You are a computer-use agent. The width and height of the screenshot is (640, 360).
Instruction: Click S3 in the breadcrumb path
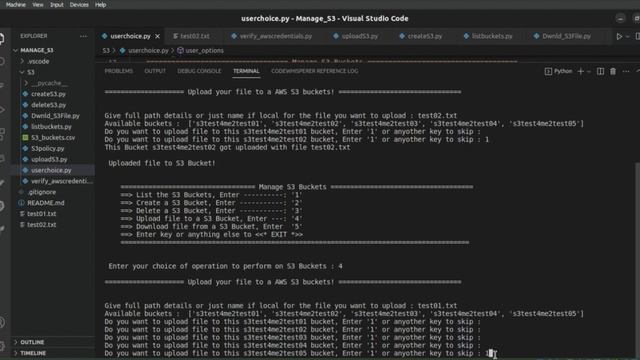[106, 51]
